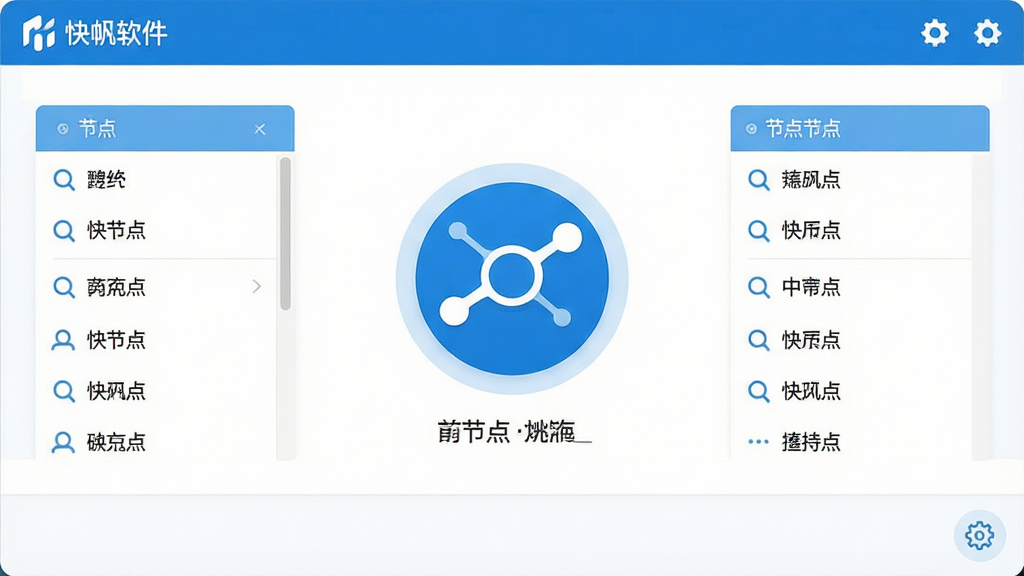This screenshot has height=576, width=1024.
Task: Close the 节点 panel with its X
Action: tap(260, 129)
